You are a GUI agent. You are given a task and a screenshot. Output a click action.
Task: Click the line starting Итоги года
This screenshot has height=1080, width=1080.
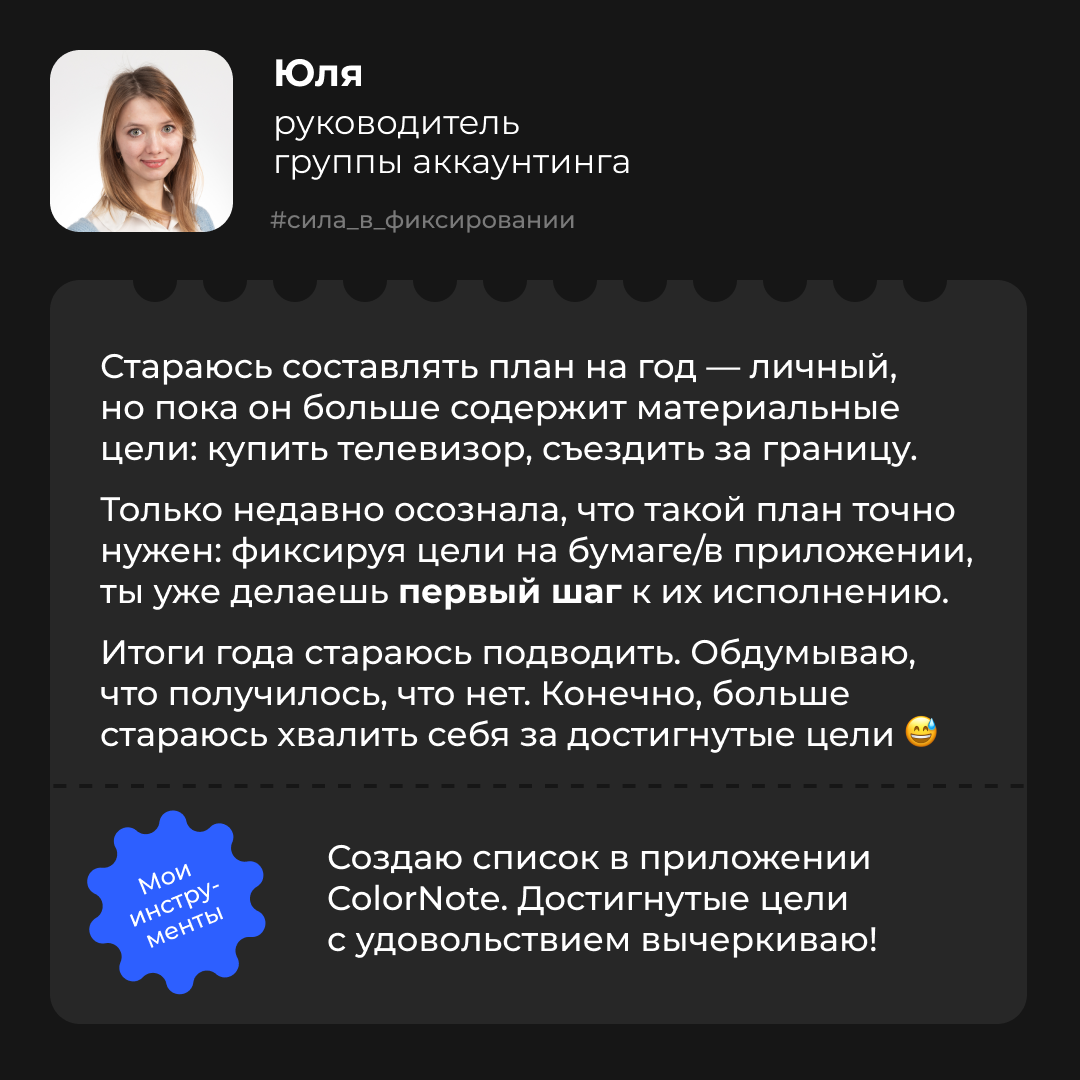click(509, 653)
